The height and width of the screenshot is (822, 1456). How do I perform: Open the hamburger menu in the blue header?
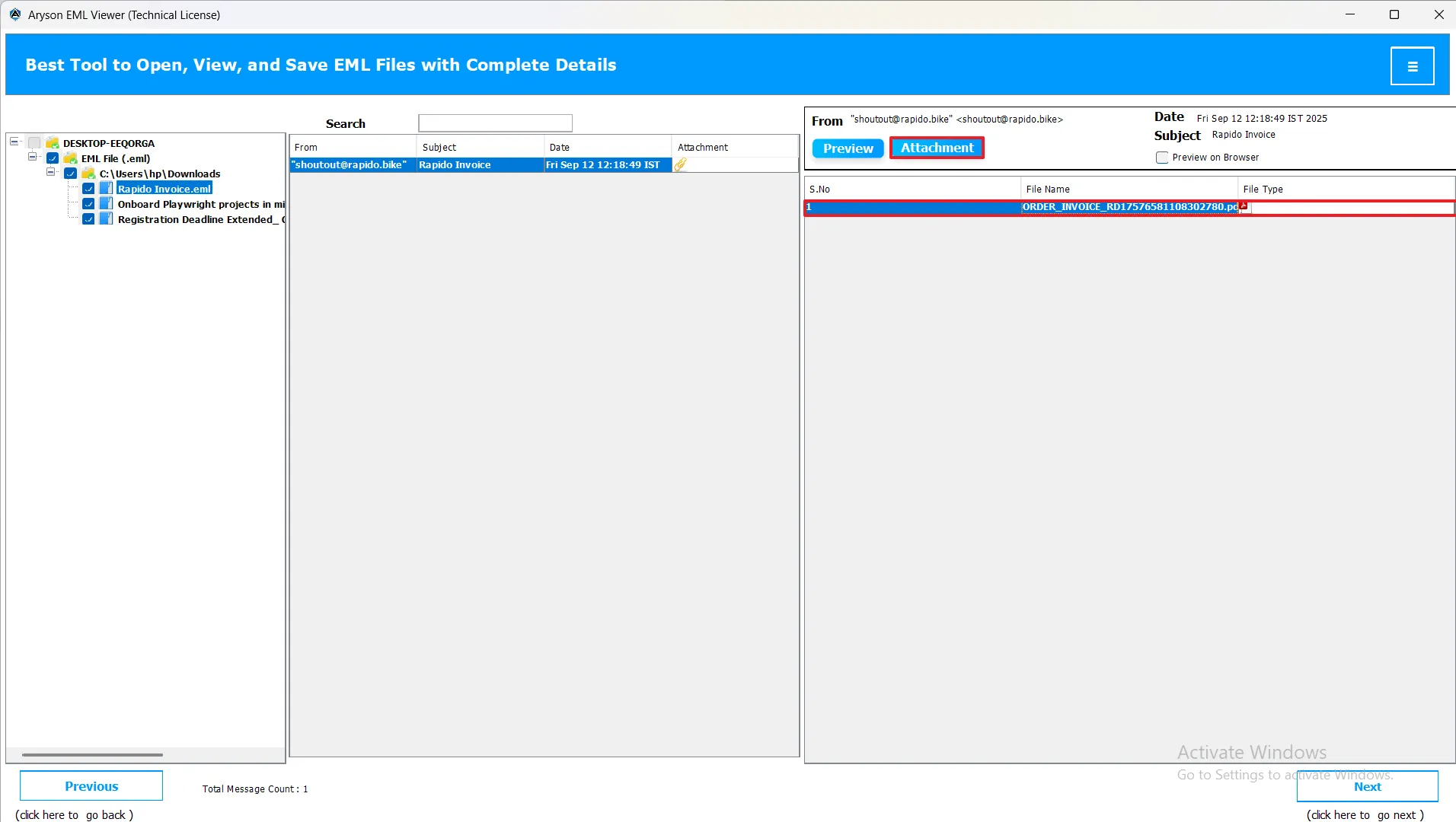pos(1412,66)
